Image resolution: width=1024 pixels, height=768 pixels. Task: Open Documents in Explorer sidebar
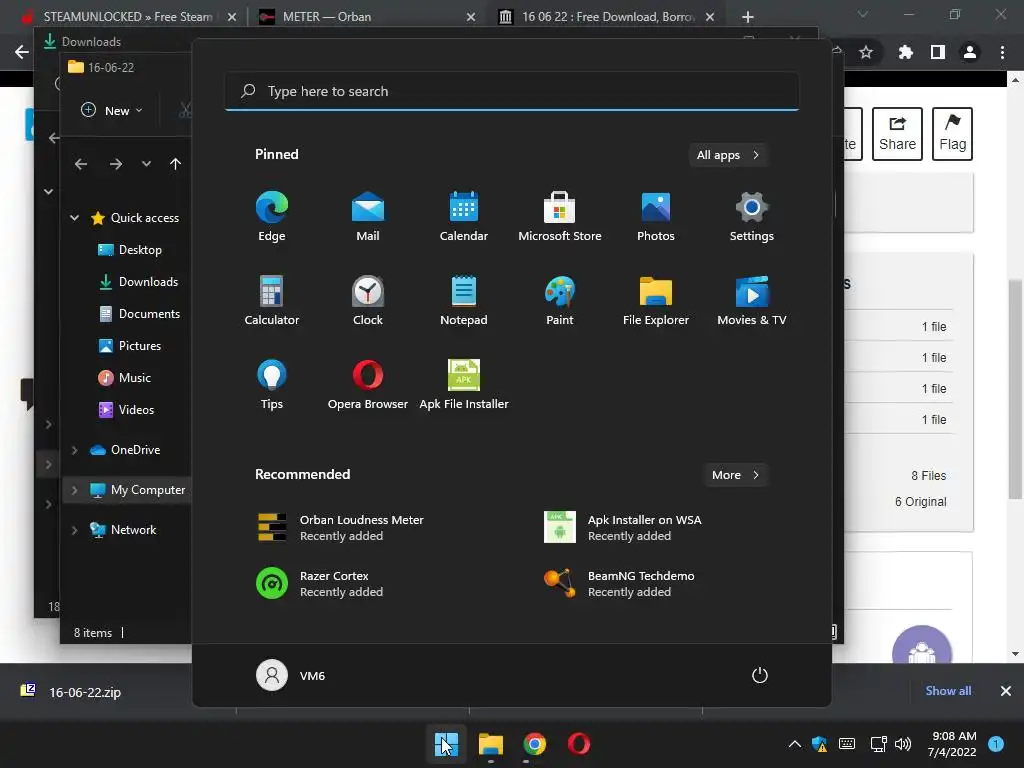coord(139,313)
